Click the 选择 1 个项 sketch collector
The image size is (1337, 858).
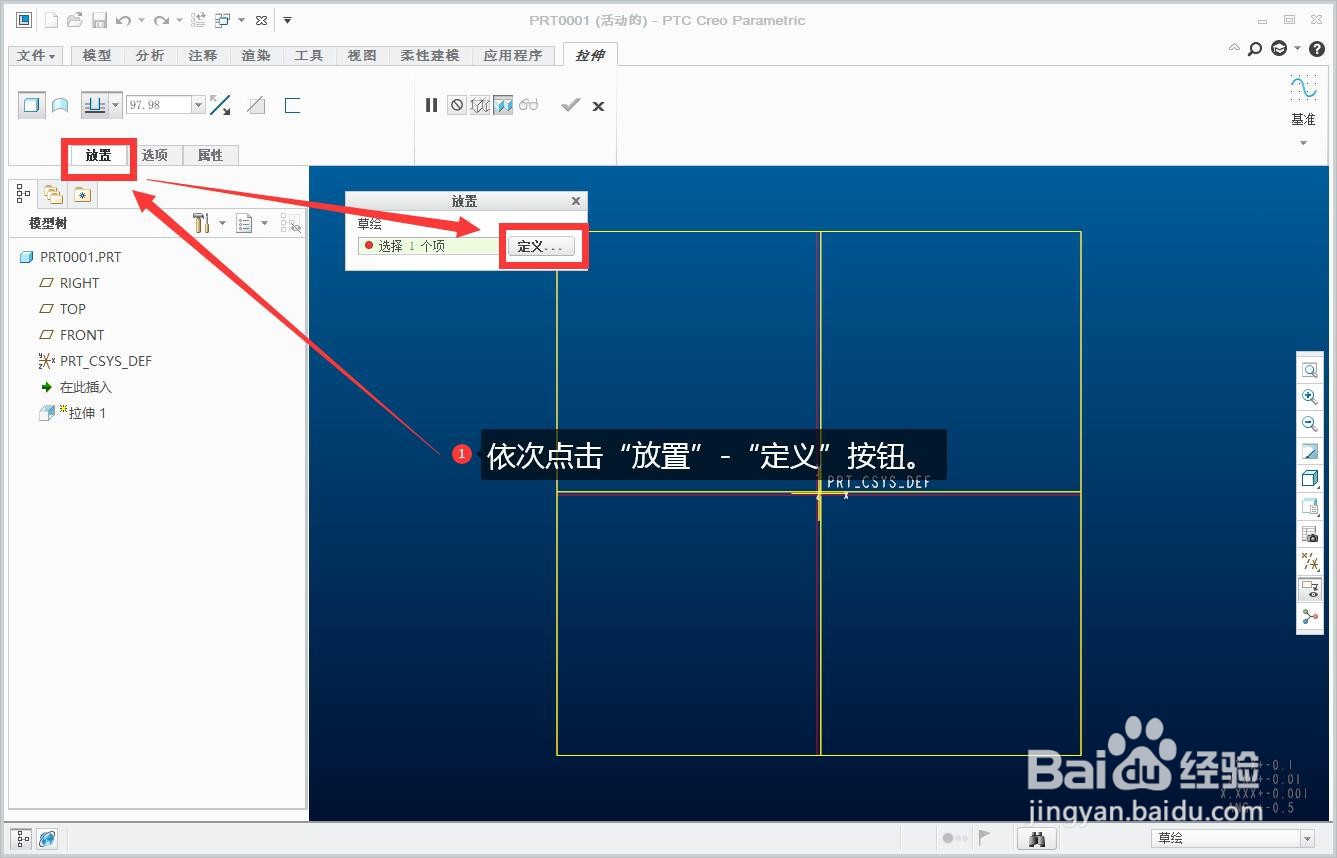click(431, 246)
